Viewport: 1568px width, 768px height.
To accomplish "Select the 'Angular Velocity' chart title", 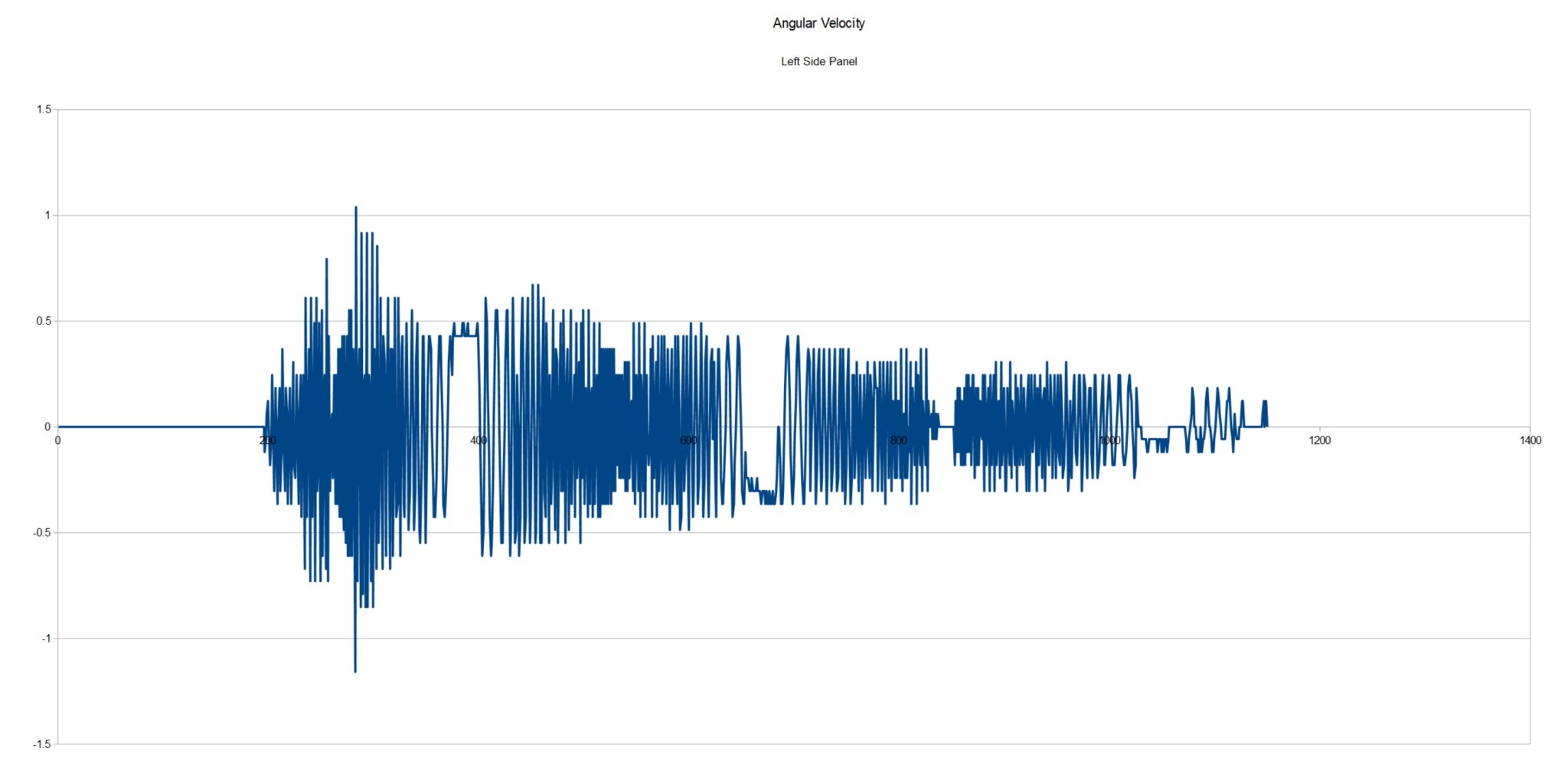I will (818, 23).
